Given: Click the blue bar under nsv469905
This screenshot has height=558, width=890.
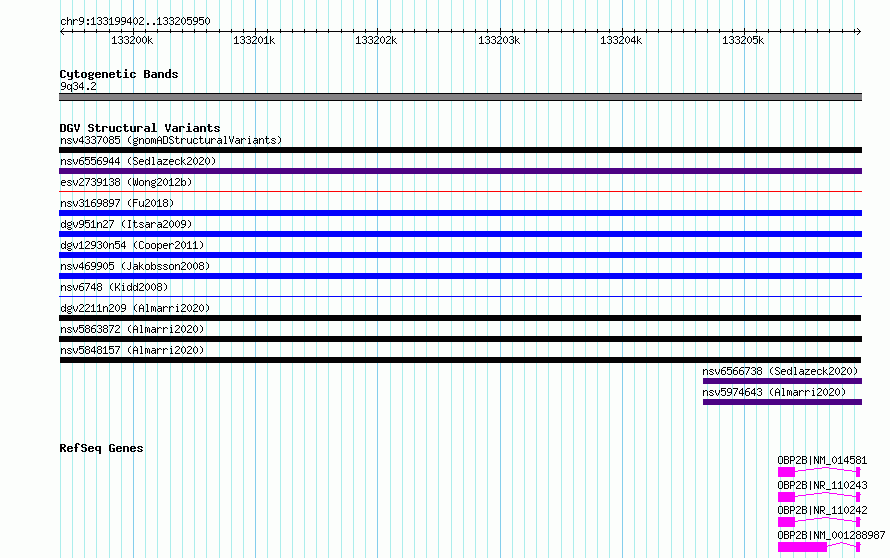Looking at the screenshot, I should (460, 276).
